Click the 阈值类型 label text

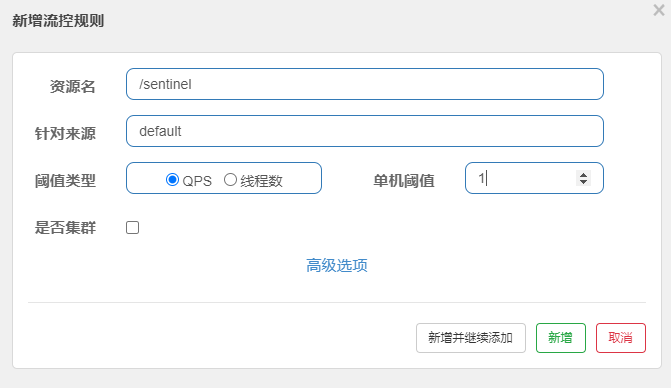65,181
